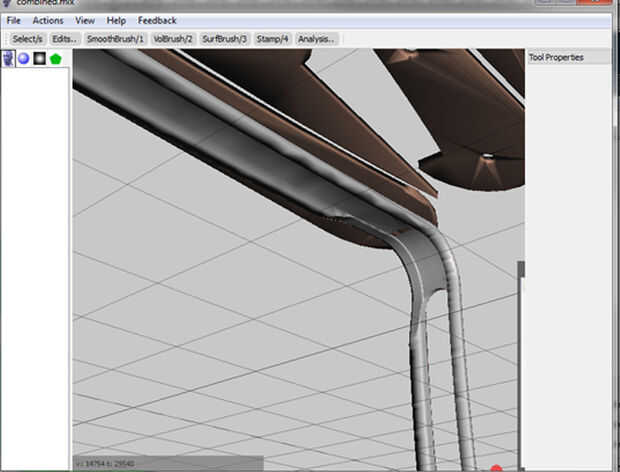
Task: Open the Feedback menu
Action: (x=157, y=21)
